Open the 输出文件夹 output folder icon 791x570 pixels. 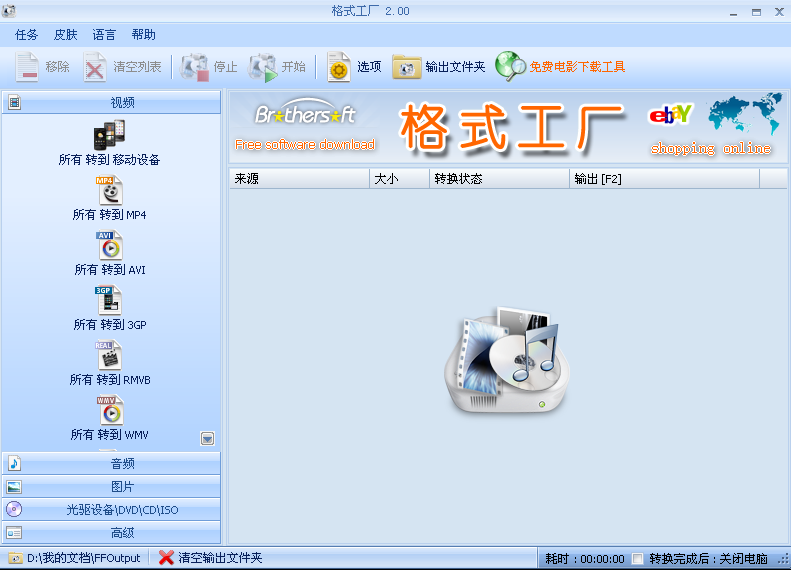pyautogui.click(x=407, y=67)
